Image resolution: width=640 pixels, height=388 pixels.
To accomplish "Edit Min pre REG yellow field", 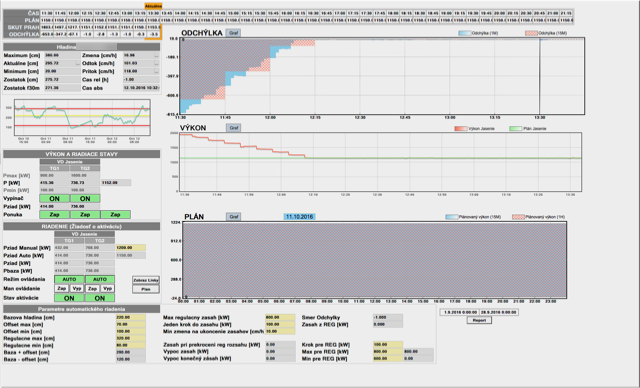I will click(x=388, y=359).
